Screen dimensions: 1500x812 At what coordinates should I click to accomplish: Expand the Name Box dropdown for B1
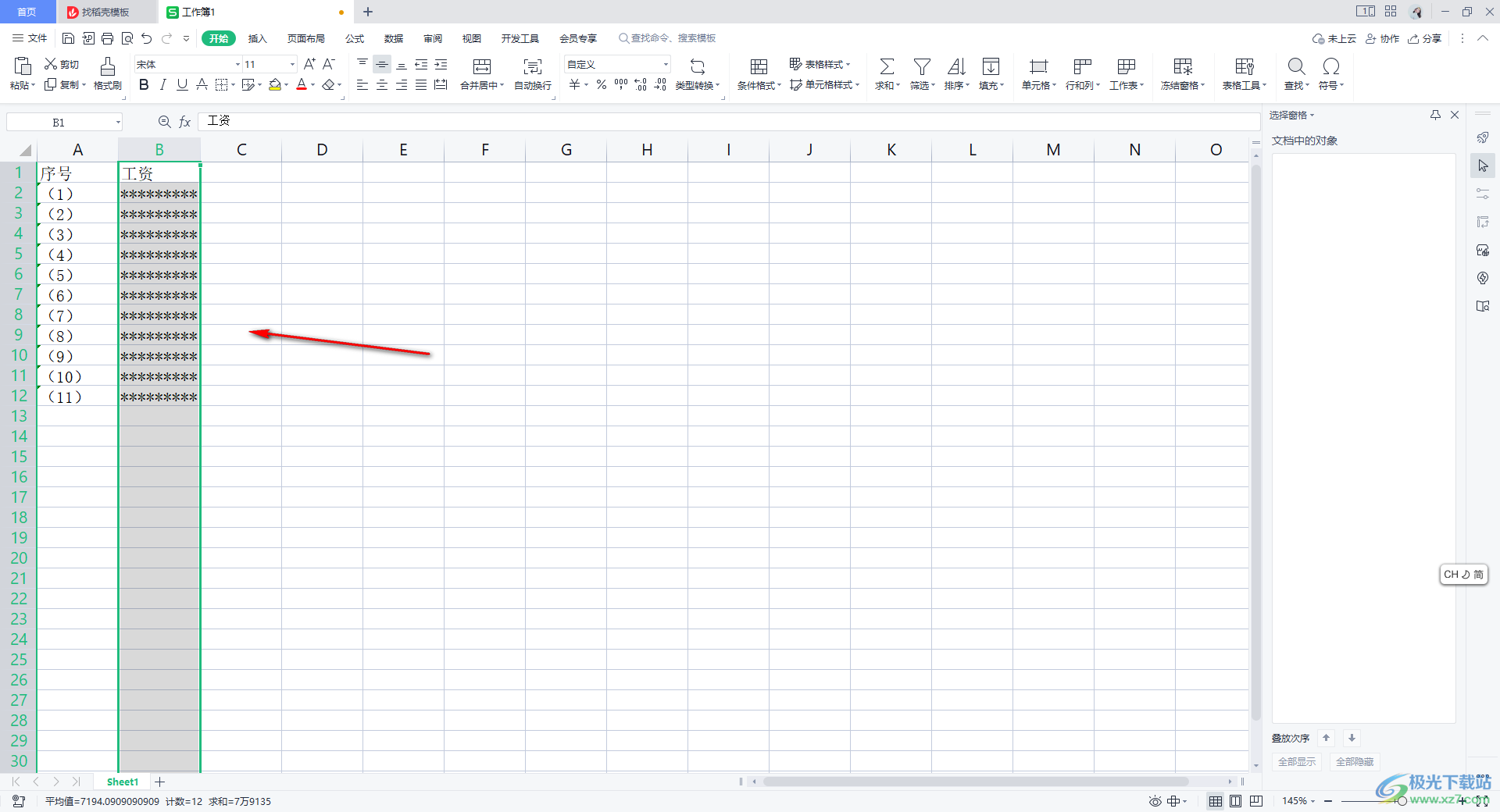pyautogui.click(x=118, y=122)
